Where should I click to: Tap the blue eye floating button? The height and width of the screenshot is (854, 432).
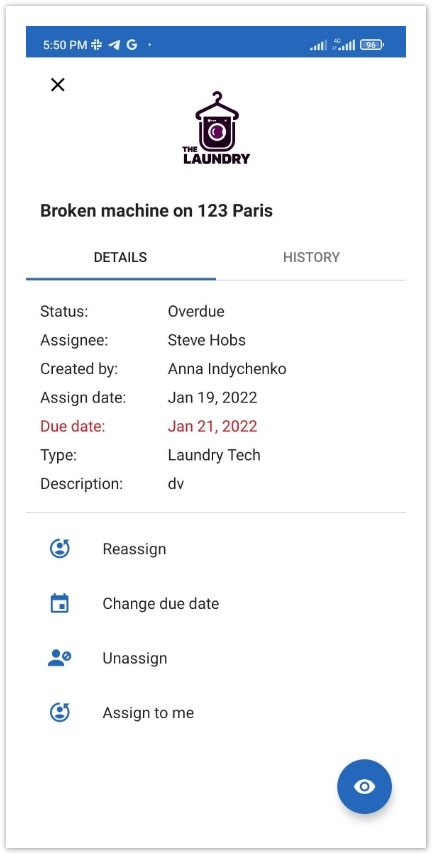(x=364, y=786)
